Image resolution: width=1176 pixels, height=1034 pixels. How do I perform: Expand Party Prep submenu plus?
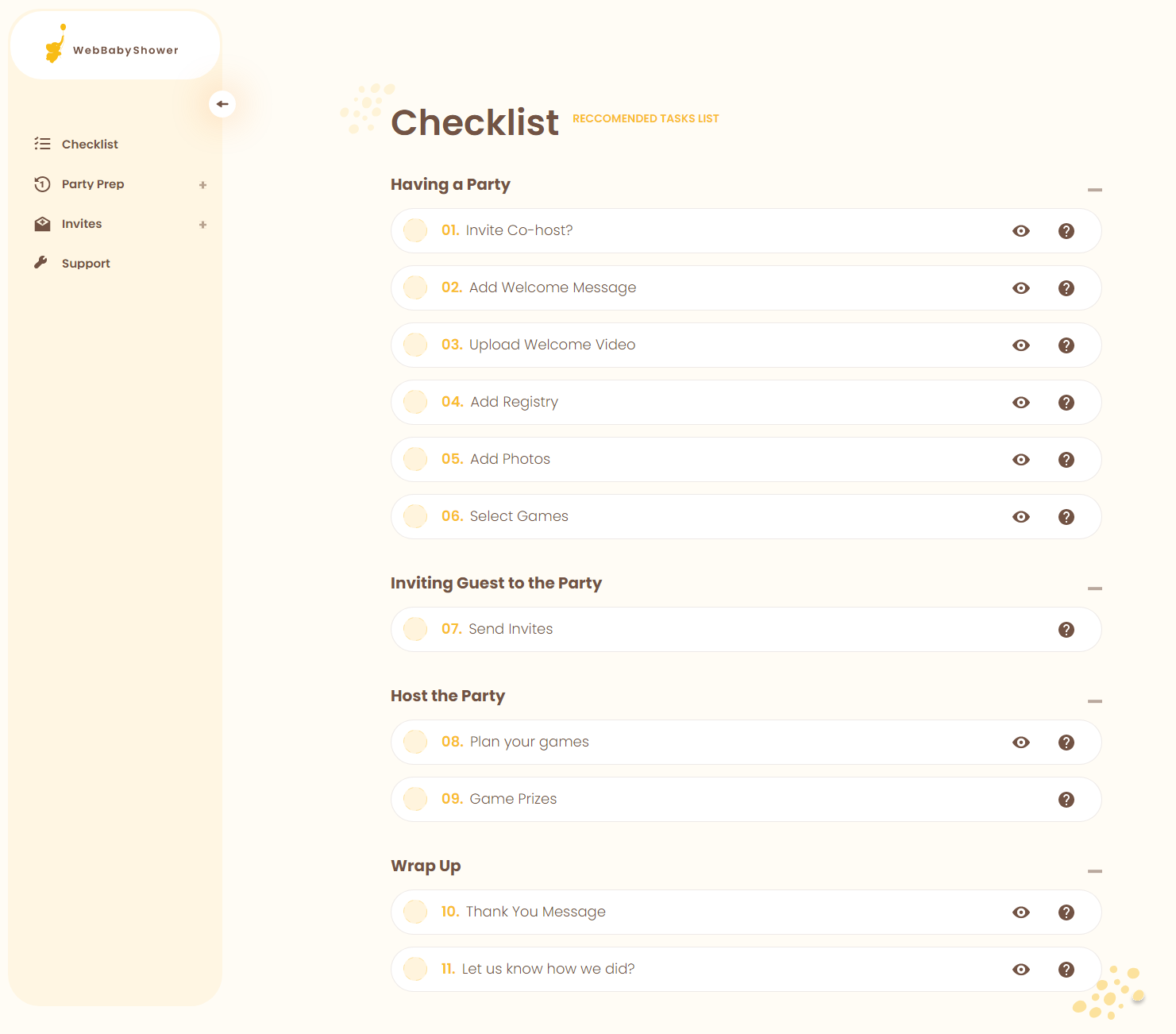202,185
